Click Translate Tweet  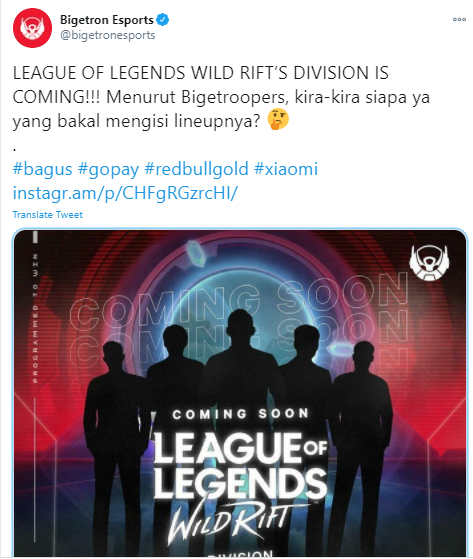pyautogui.click(x=48, y=215)
